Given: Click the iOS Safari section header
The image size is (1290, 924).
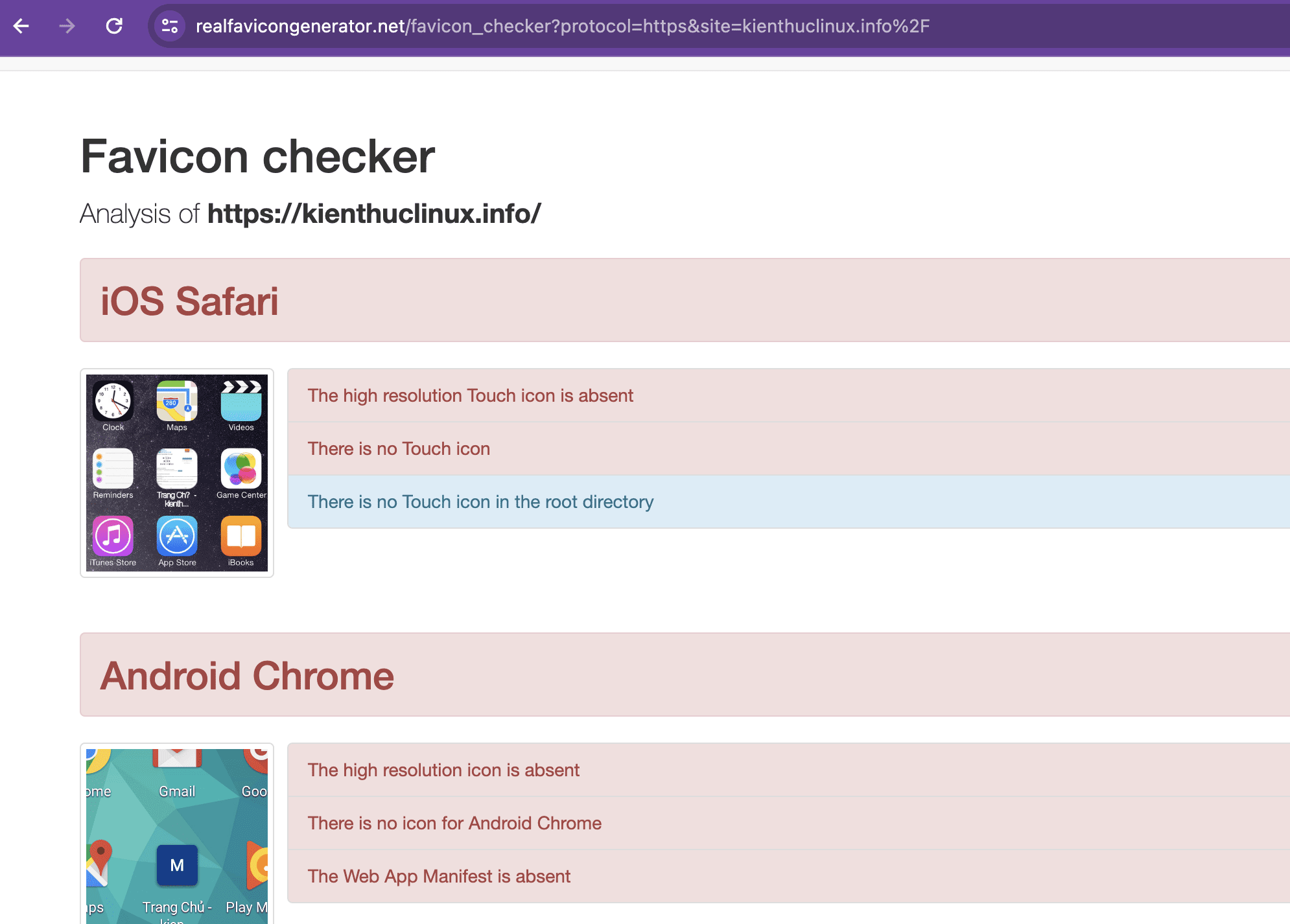Looking at the screenshot, I should [189, 301].
